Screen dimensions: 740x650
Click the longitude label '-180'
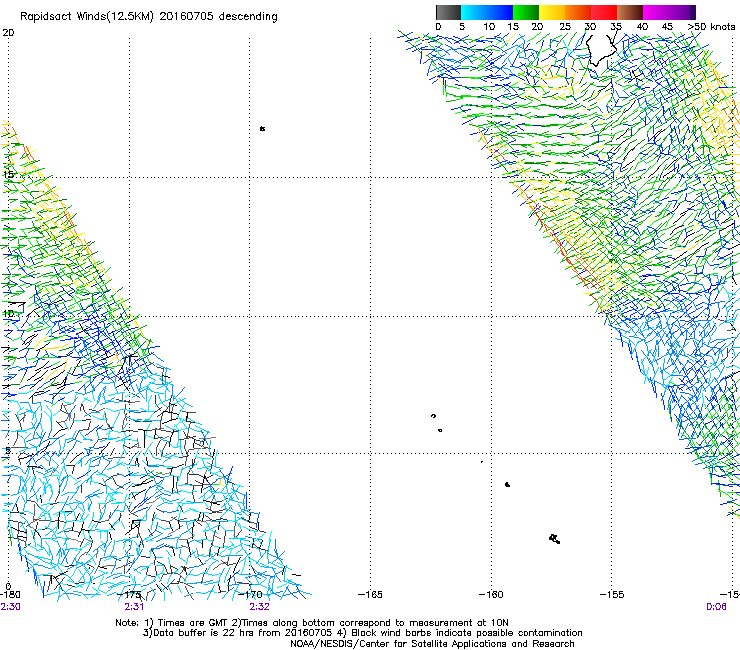coord(9,594)
